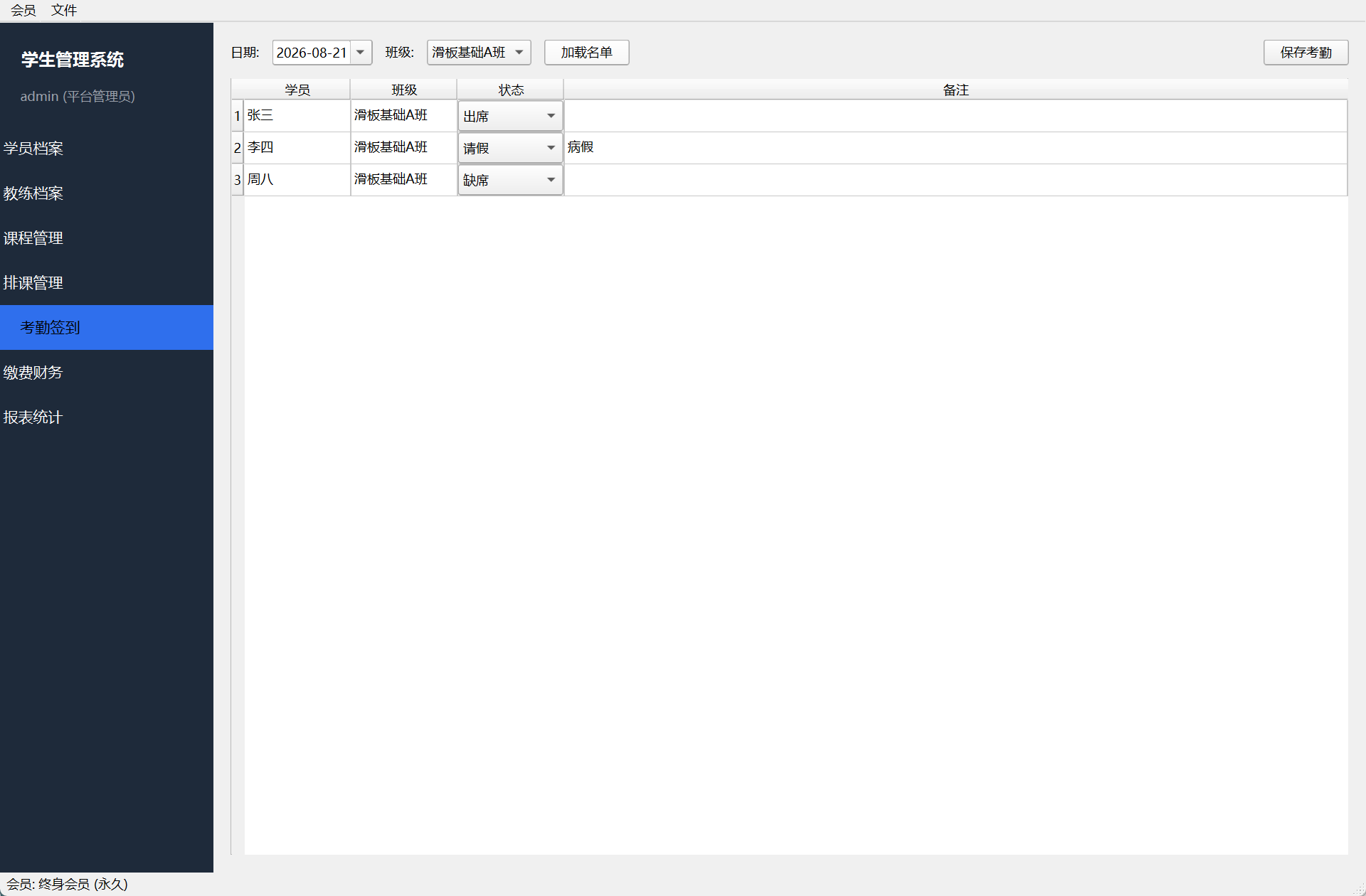Click the 备注 column header

click(x=955, y=90)
